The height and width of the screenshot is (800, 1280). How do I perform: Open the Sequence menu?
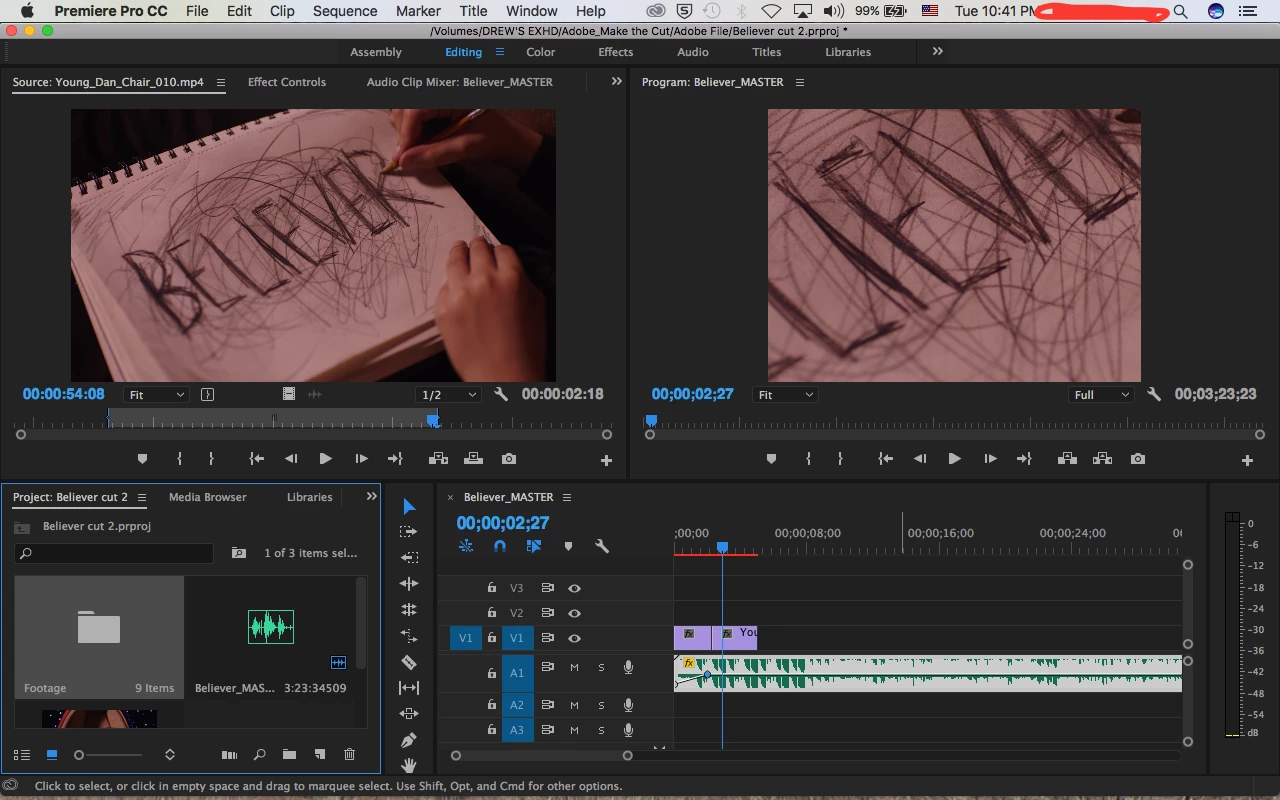(345, 11)
